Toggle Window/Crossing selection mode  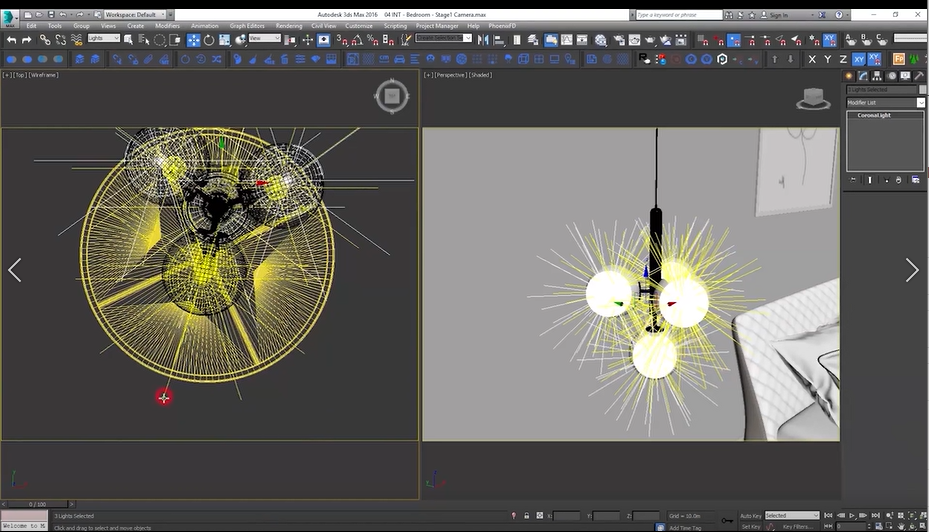175,40
